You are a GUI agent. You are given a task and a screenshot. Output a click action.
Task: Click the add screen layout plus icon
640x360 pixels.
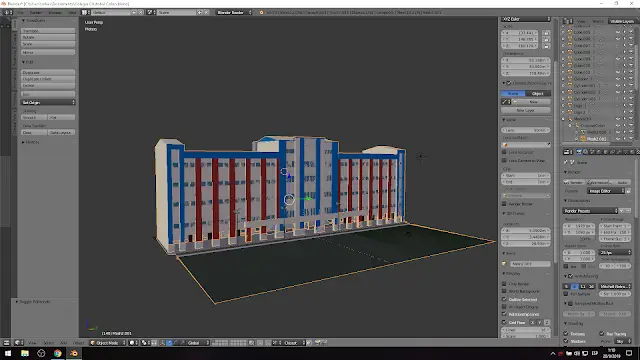133,13
